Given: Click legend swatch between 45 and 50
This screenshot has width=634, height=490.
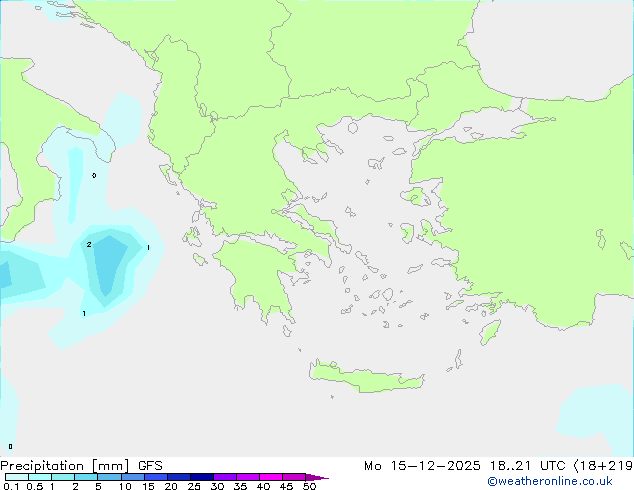Looking at the screenshot, I should [294, 477].
